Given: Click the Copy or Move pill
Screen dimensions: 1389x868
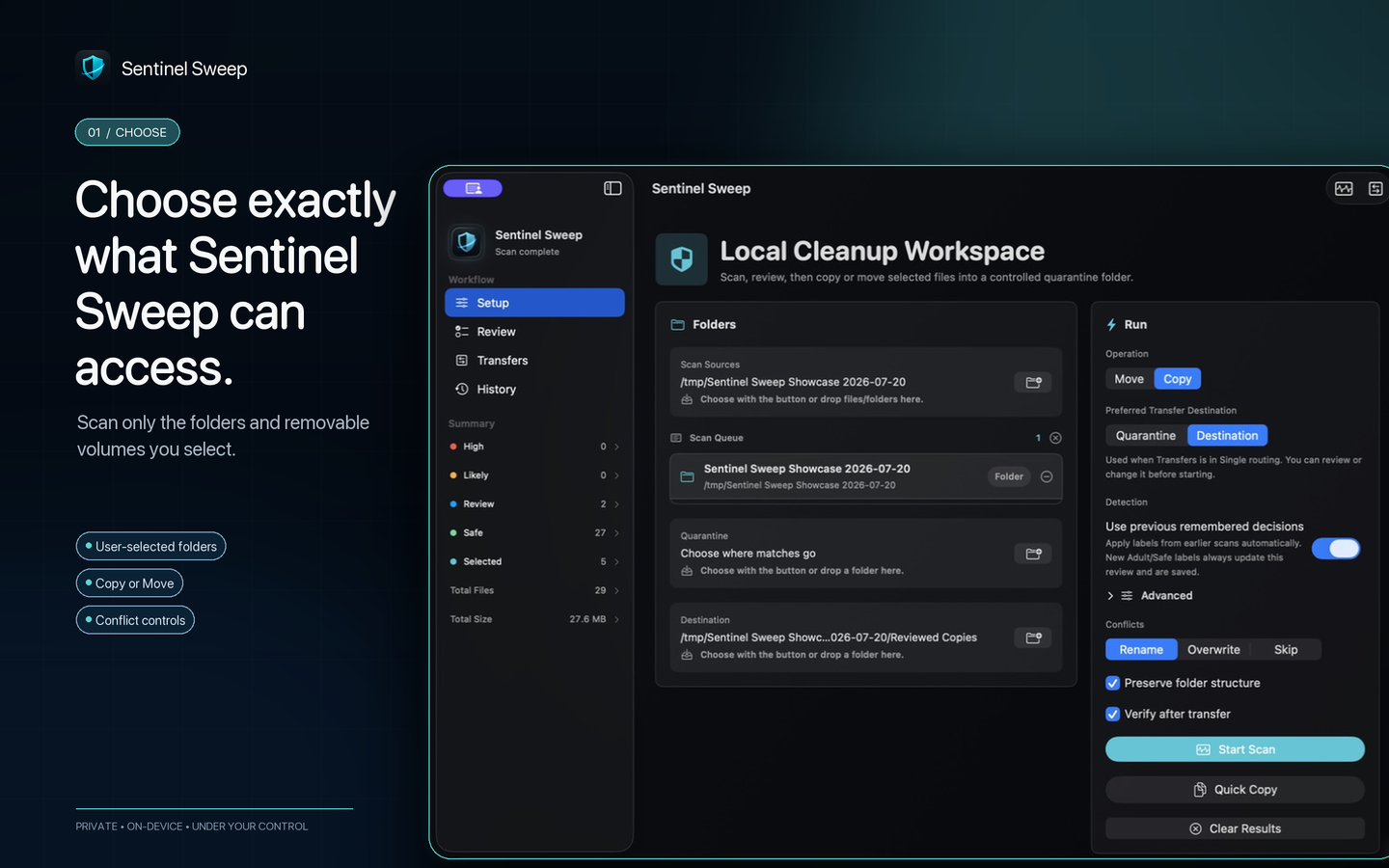Looking at the screenshot, I should pos(129,583).
